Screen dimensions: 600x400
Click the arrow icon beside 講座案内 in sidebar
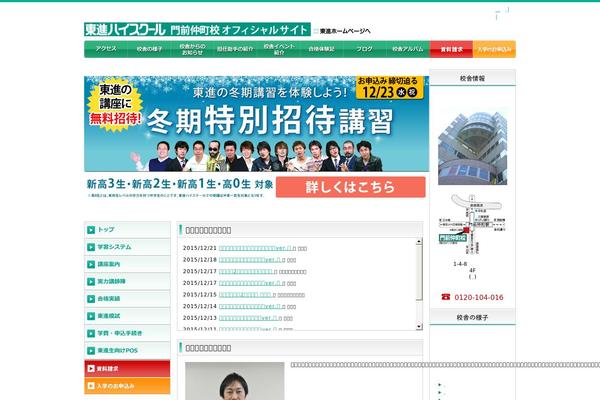(x=91, y=264)
